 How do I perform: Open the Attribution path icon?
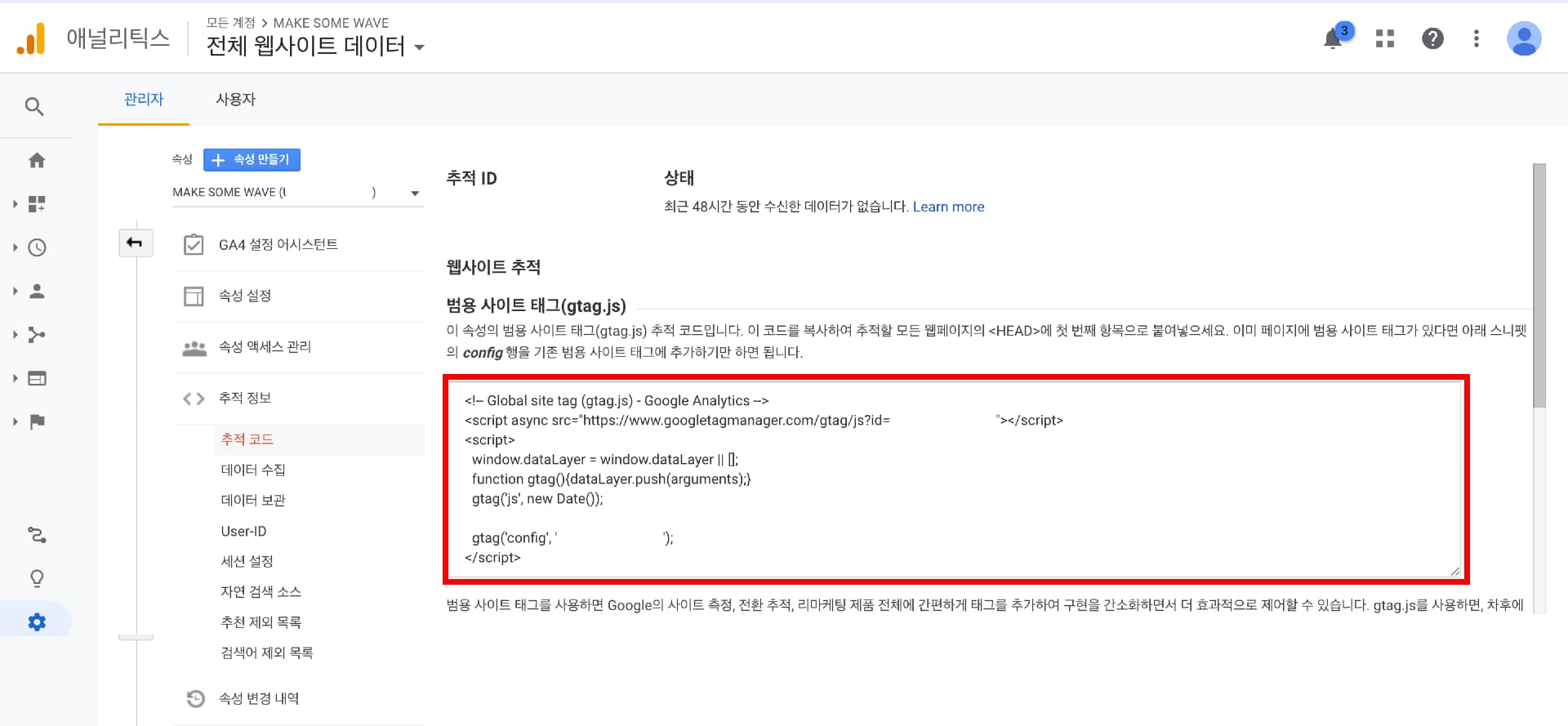coord(37,535)
